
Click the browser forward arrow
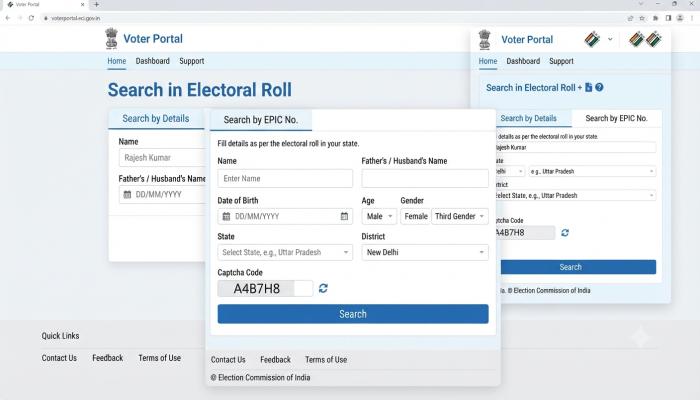[x=20, y=18]
